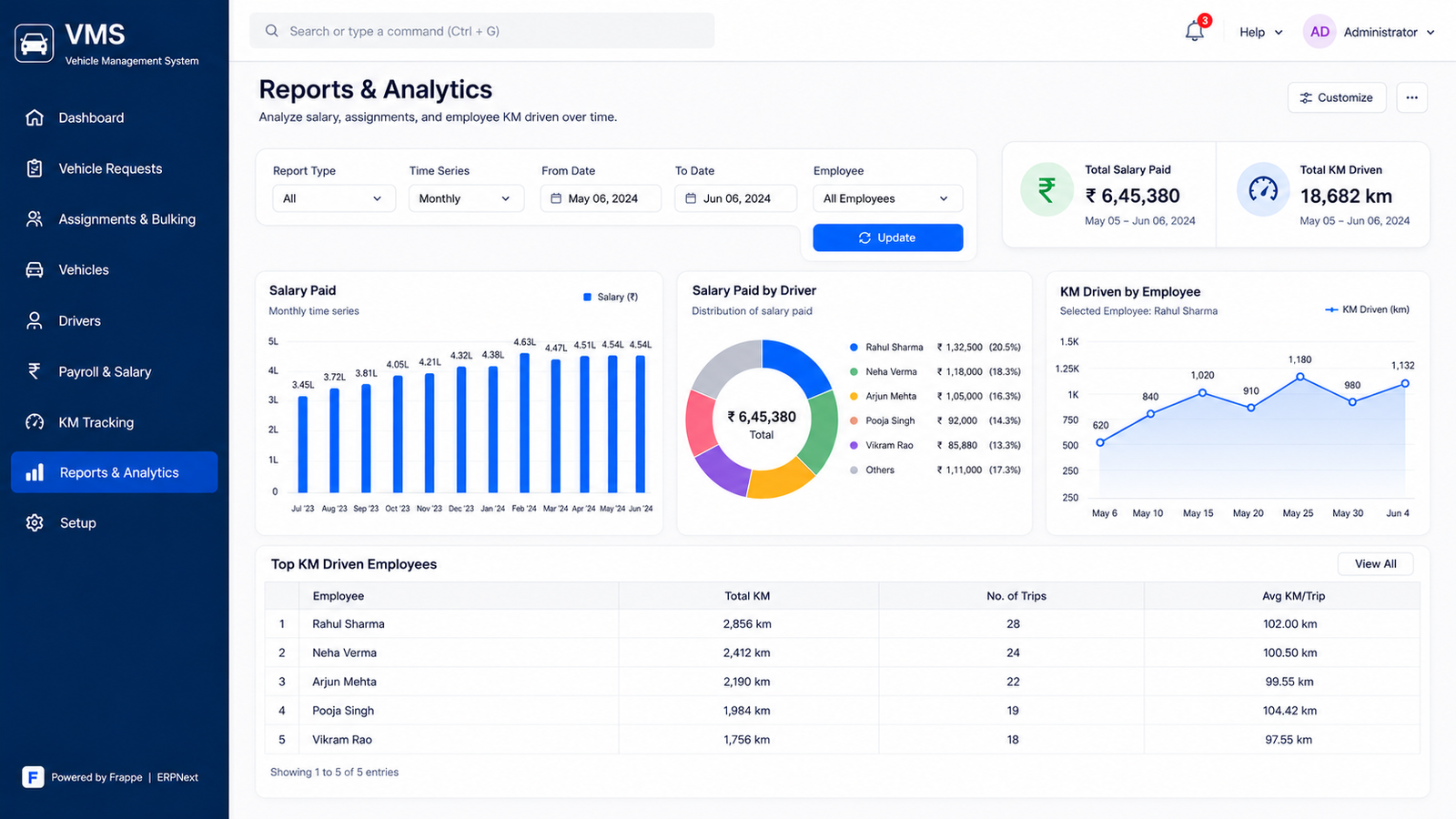Click Neha Verma in the table
Screen dimensions: 1456x819
pos(344,652)
